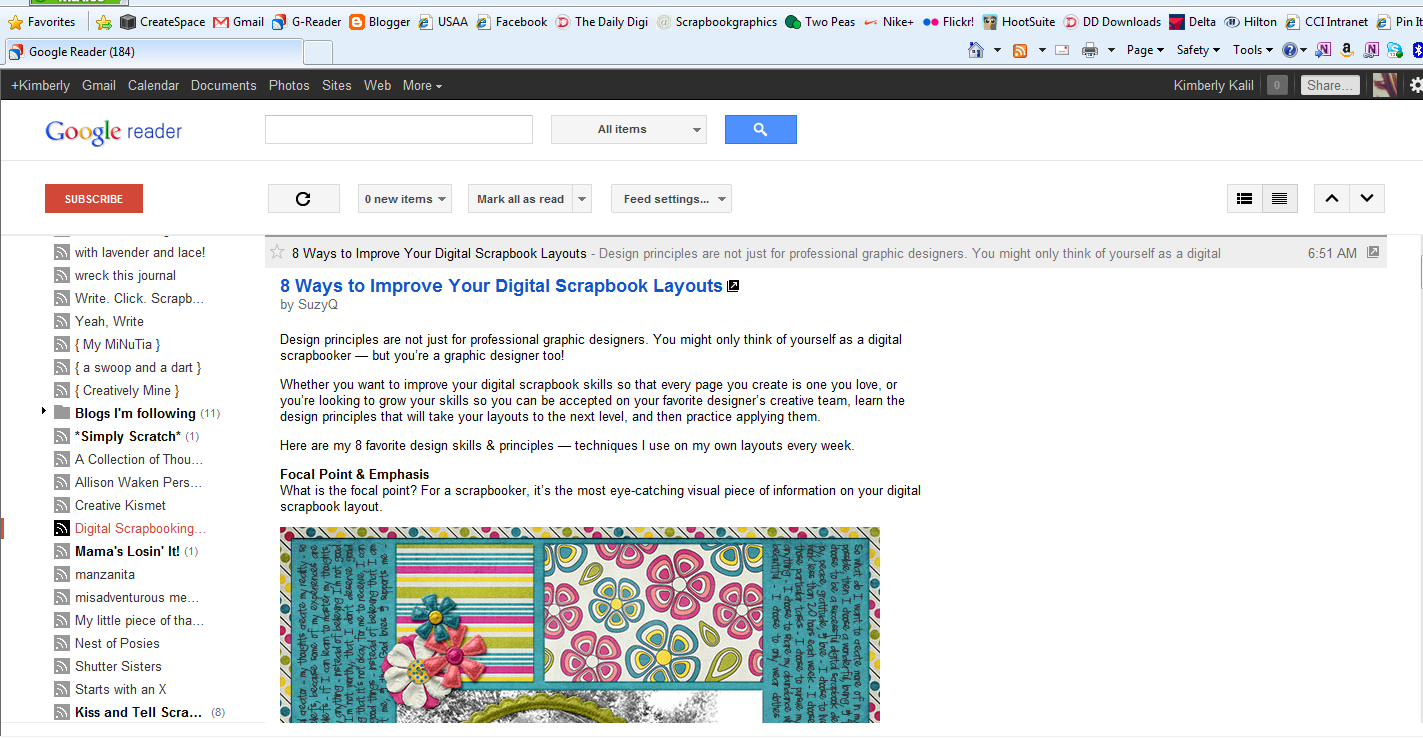Viewport: 1423px width, 738px height.
Task: Open the Tools menu
Action: click(x=1252, y=50)
